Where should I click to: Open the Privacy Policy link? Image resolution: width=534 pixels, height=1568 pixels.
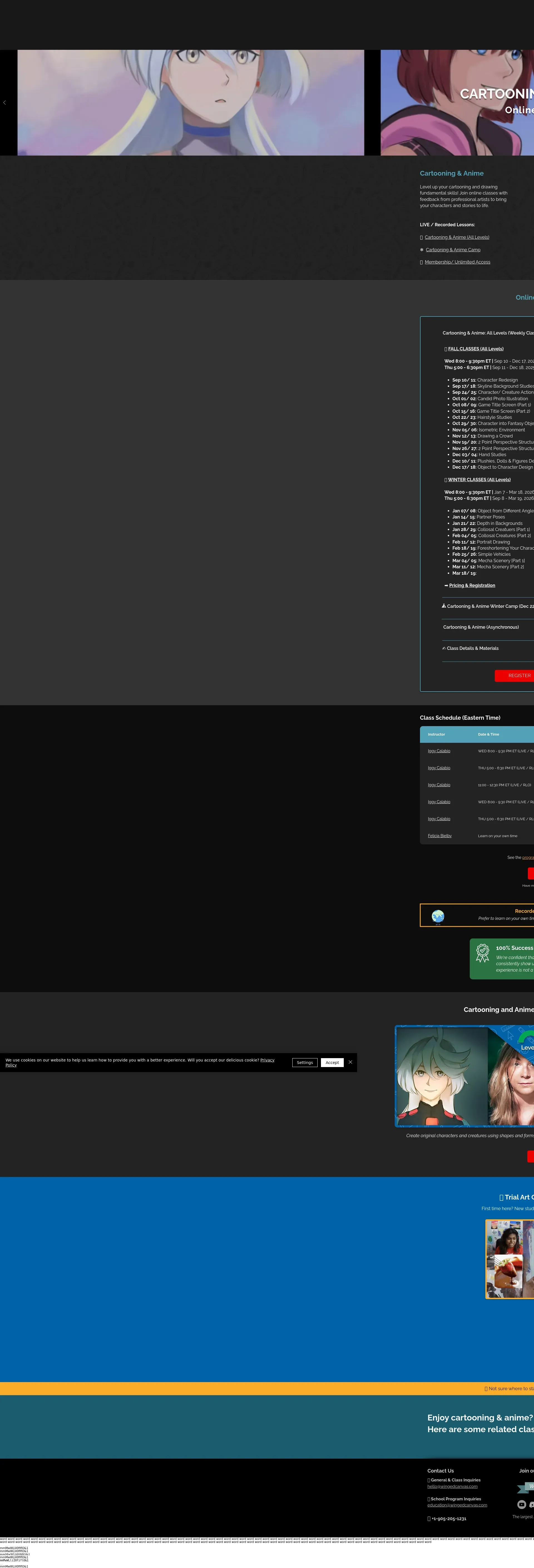[x=267, y=1060]
